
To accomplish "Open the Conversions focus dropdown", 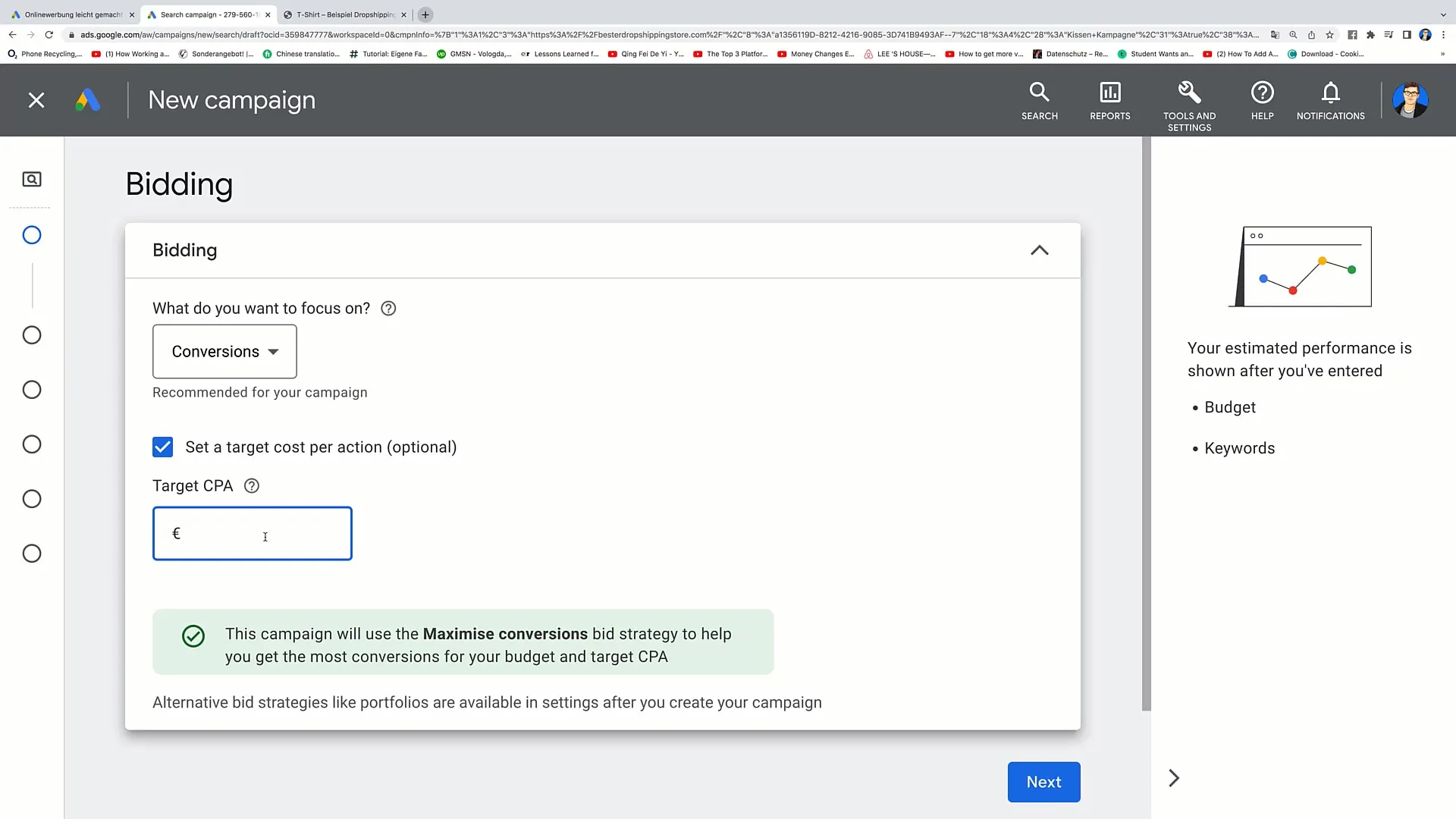I will 224,352.
